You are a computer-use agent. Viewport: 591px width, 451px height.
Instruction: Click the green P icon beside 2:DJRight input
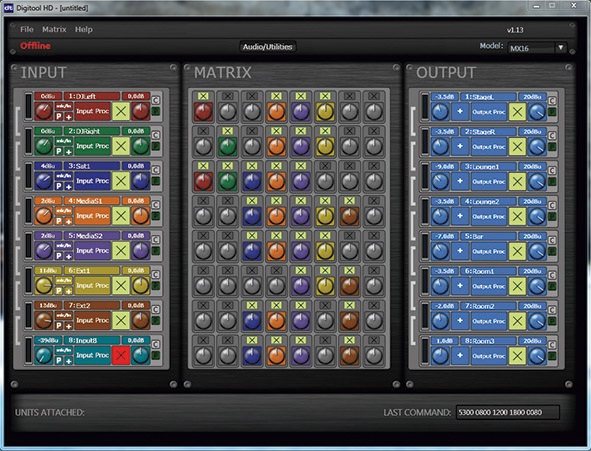(155, 146)
